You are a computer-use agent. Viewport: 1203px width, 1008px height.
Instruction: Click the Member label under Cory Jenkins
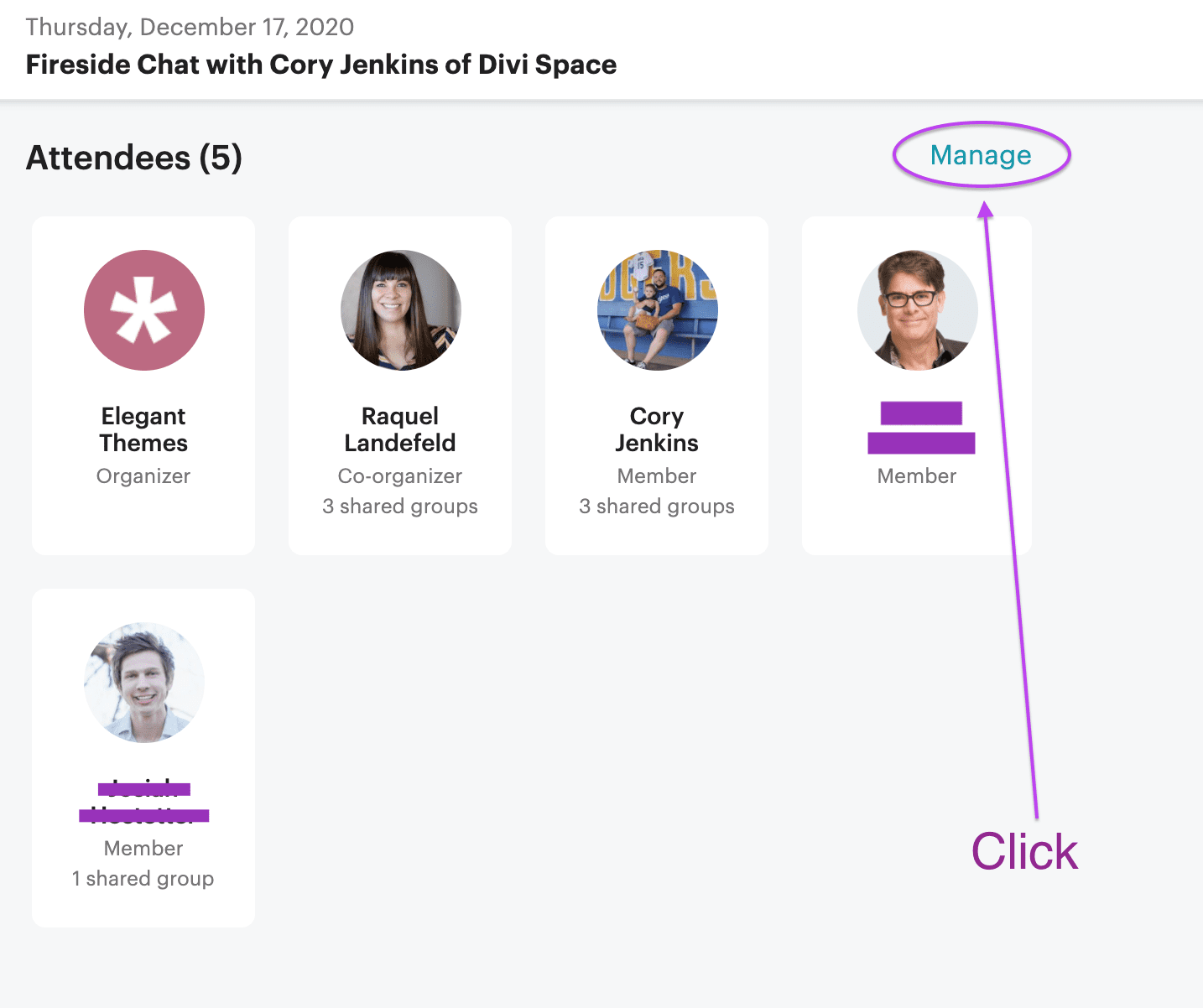(657, 476)
